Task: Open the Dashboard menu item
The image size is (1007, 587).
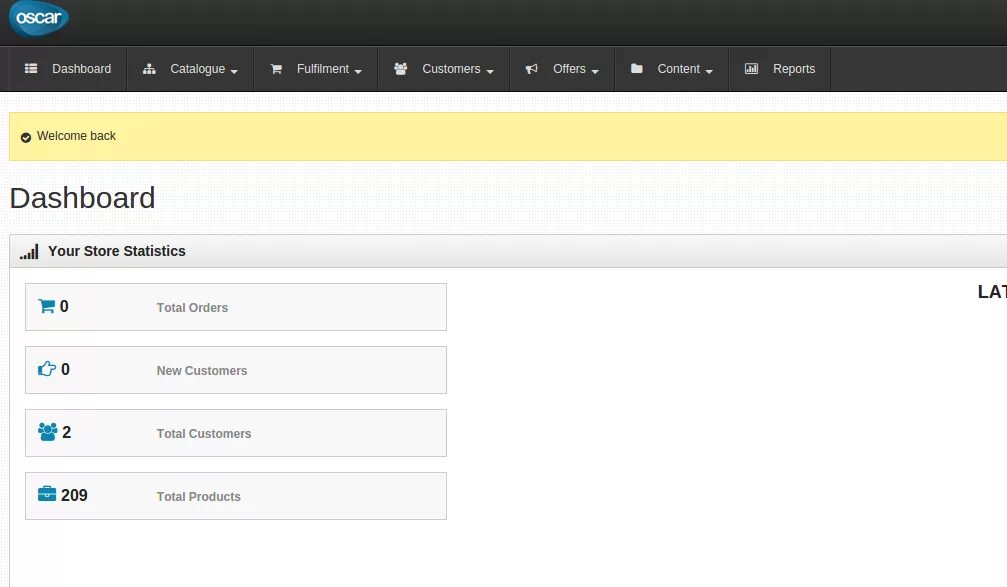Action: [x=67, y=69]
